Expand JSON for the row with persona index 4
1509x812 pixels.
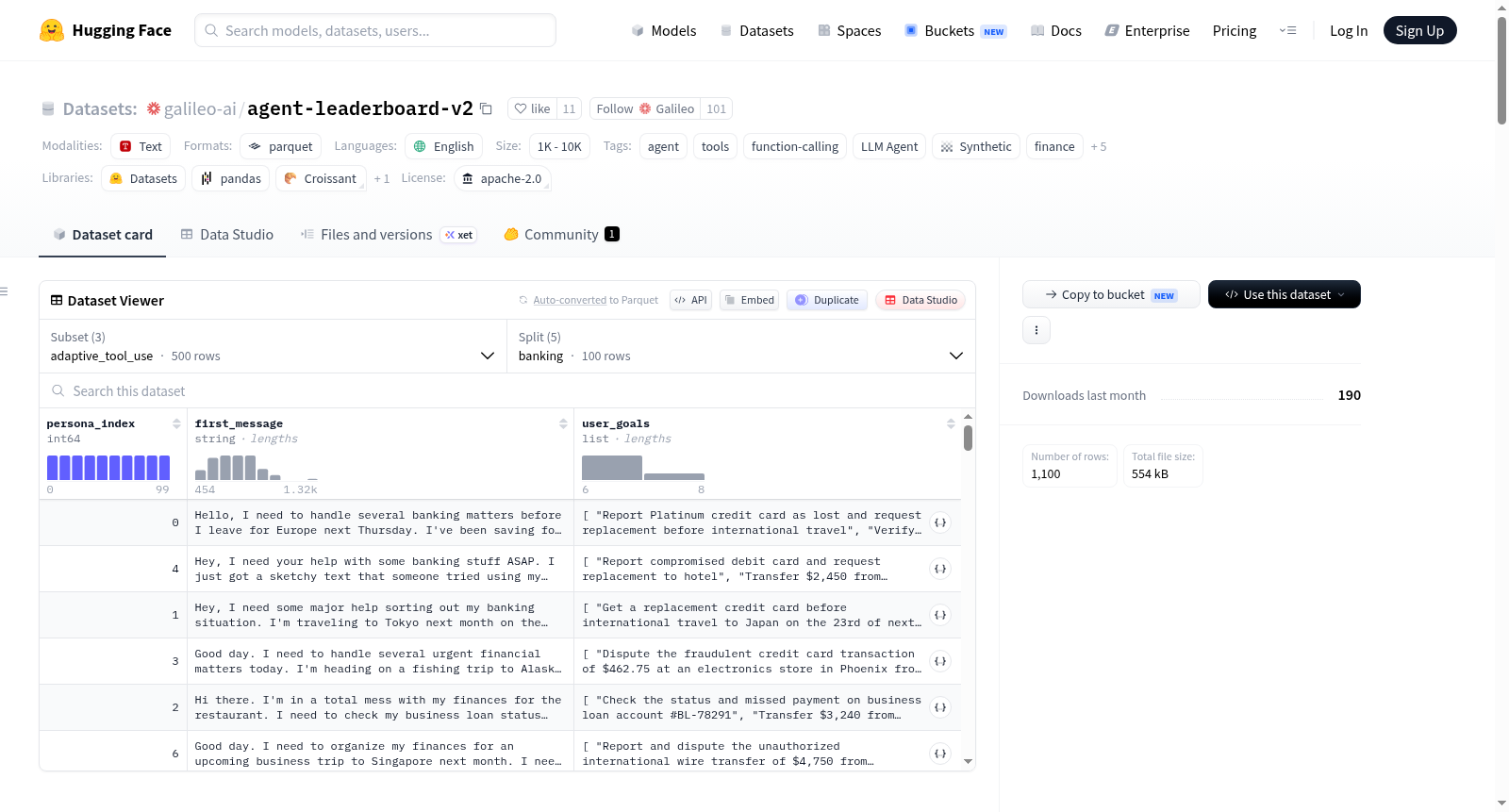click(x=940, y=569)
